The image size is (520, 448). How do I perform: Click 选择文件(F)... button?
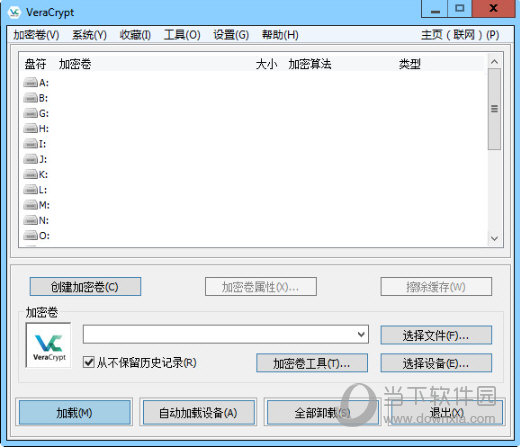(x=436, y=335)
